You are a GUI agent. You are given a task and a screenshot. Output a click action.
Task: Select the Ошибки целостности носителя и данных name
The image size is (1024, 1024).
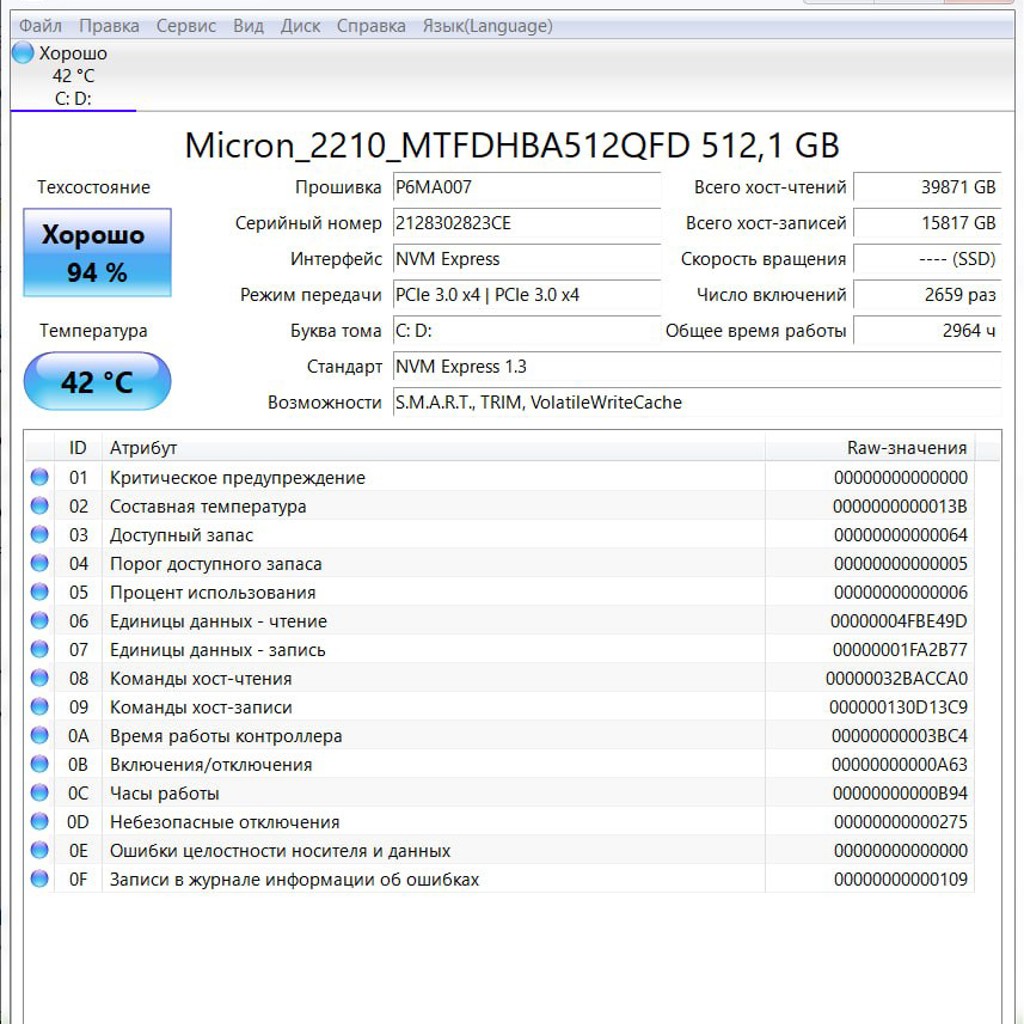280,852
